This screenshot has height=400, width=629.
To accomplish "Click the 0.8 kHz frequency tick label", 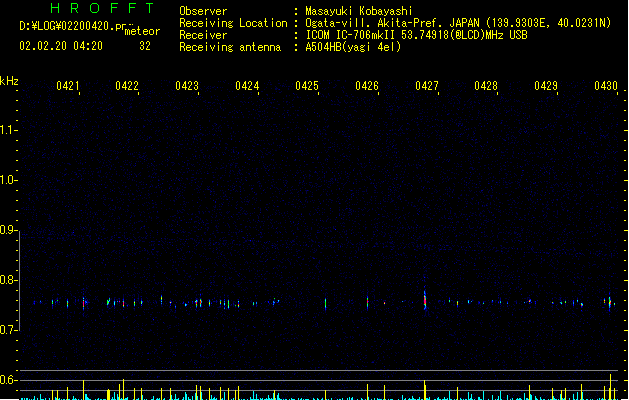I will click(8, 280).
